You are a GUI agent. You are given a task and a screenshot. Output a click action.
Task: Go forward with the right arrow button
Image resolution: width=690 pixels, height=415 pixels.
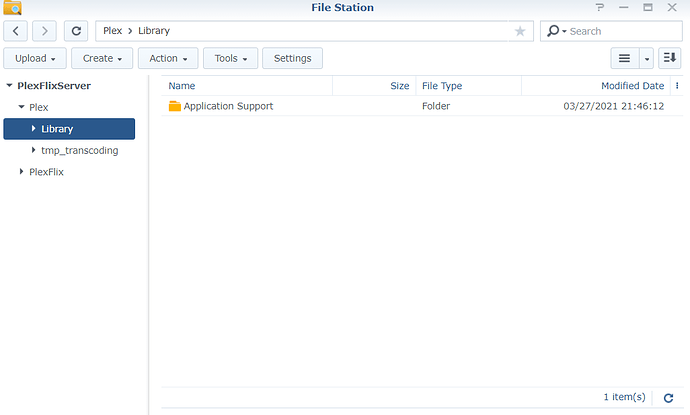[44, 31]
